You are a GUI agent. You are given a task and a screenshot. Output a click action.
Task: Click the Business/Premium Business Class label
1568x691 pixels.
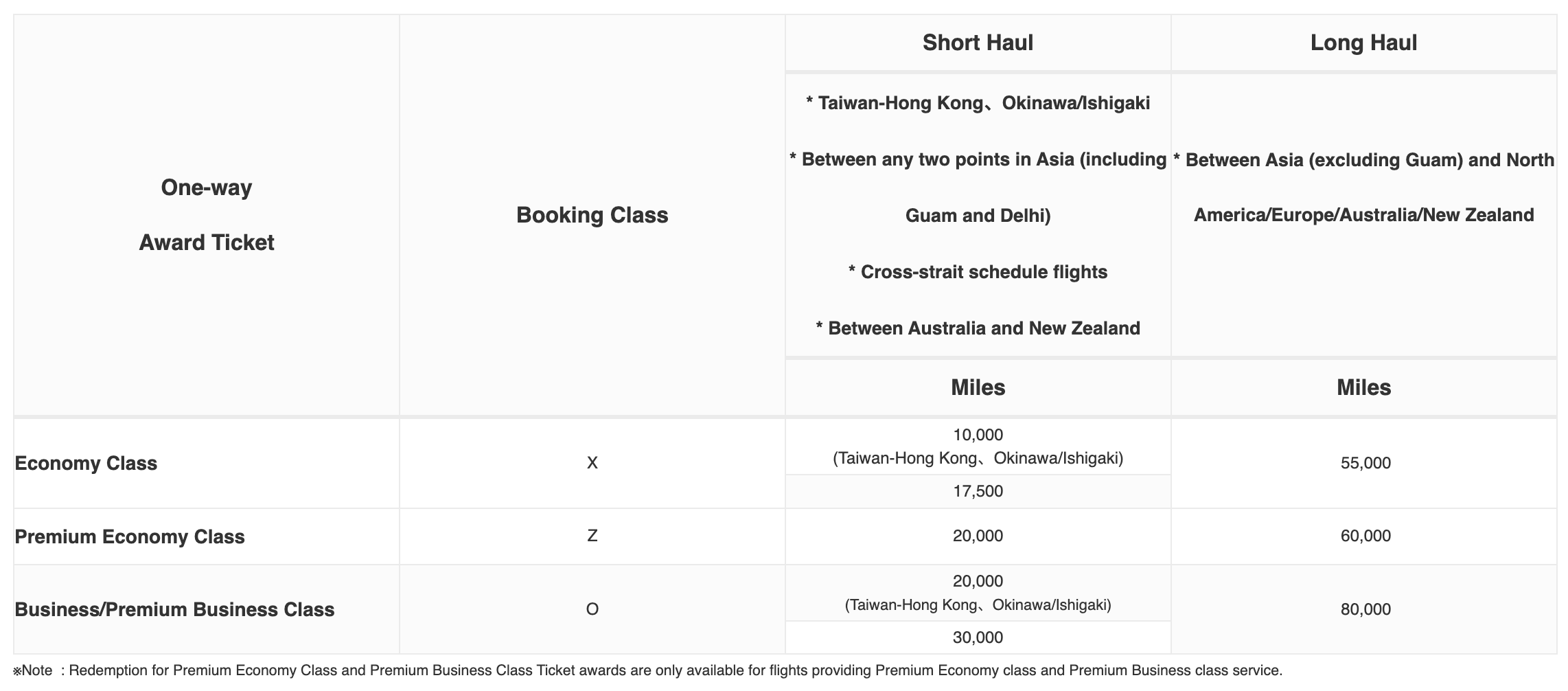pyautogui.click(x=174, y=609)
